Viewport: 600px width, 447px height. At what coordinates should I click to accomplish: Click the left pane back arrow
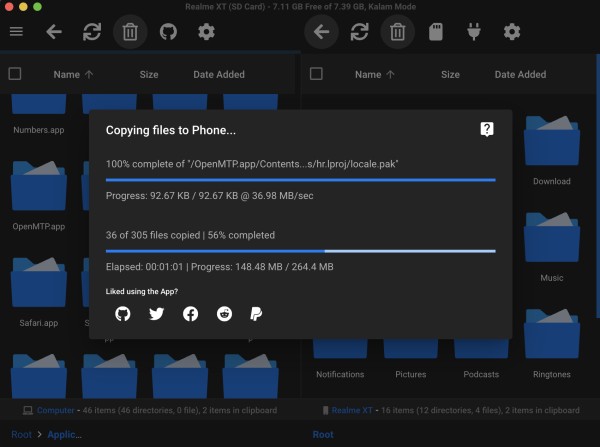click(53, 32)
